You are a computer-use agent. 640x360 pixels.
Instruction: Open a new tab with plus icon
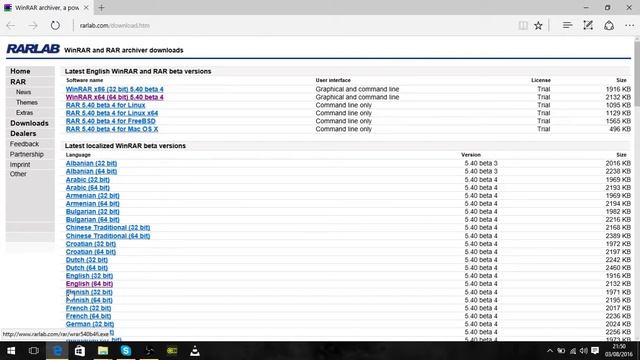[101, 7]
